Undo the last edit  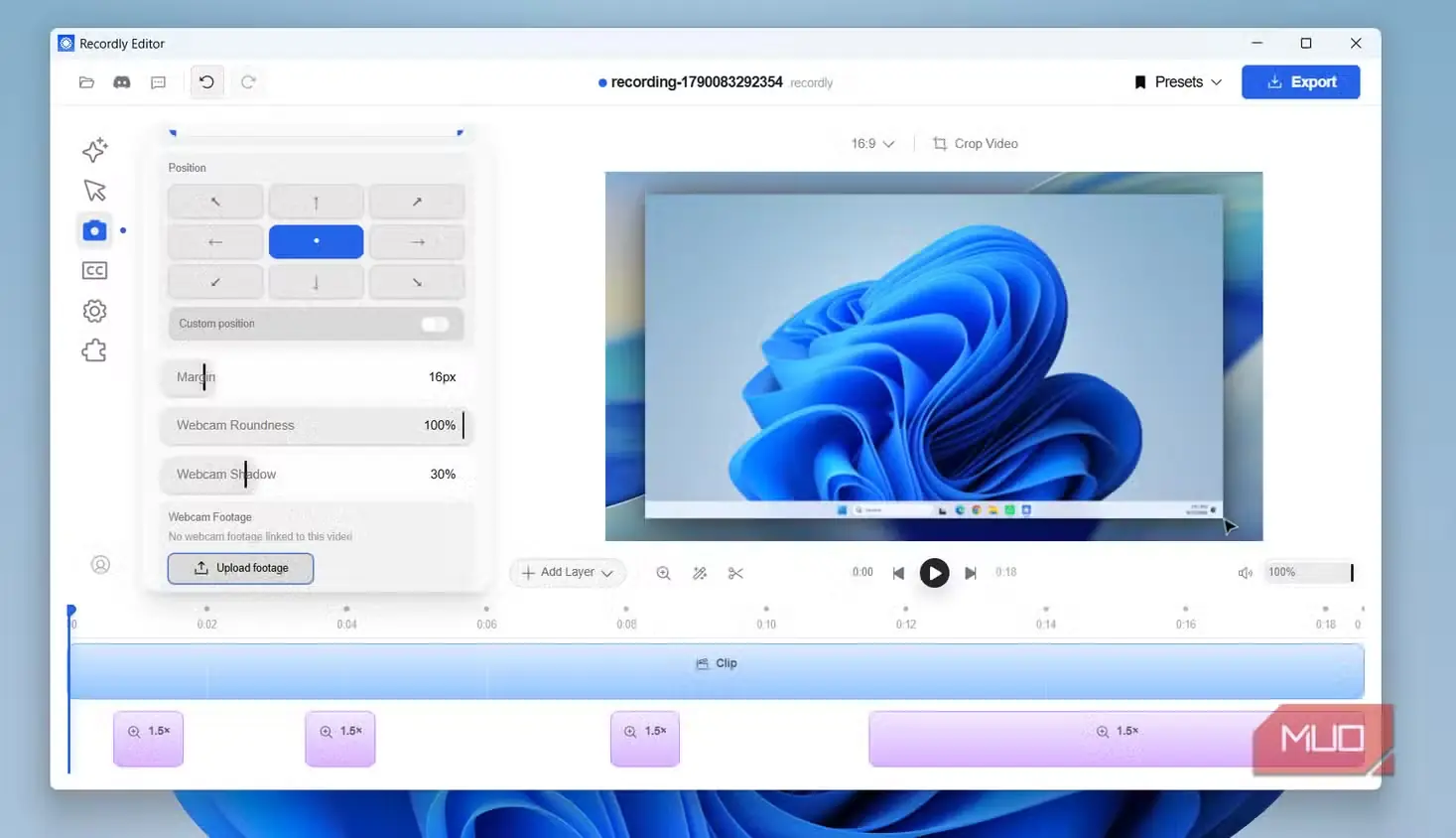(206, 82)
